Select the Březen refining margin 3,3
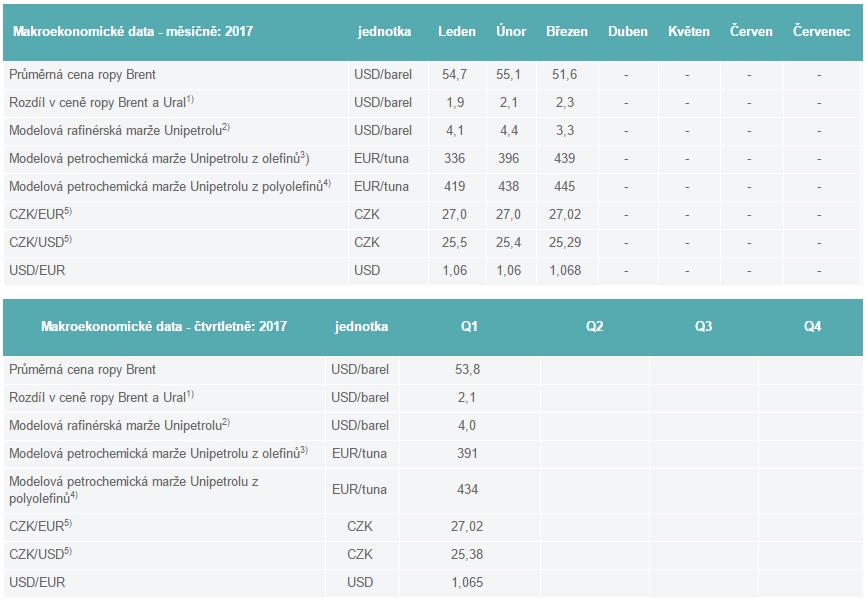This screenshot has height=602, width=866. (x=564, y=130)
